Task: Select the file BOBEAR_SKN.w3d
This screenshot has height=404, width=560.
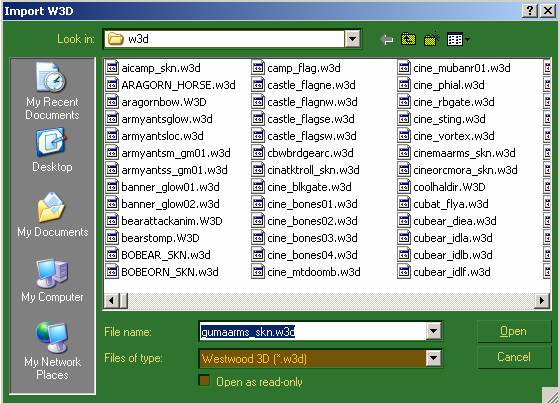Action: tap(158, 255)
